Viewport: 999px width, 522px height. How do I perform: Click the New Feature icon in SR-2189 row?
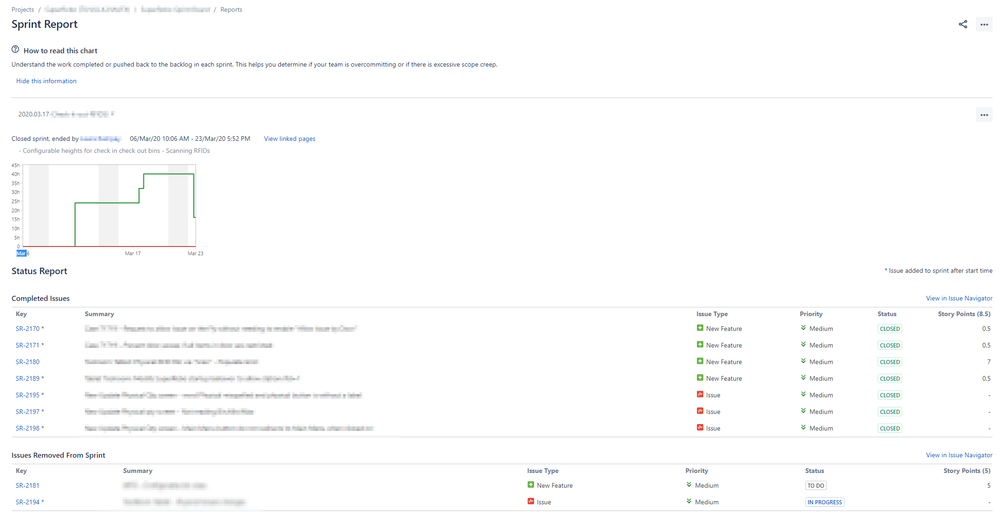[700, 378]
